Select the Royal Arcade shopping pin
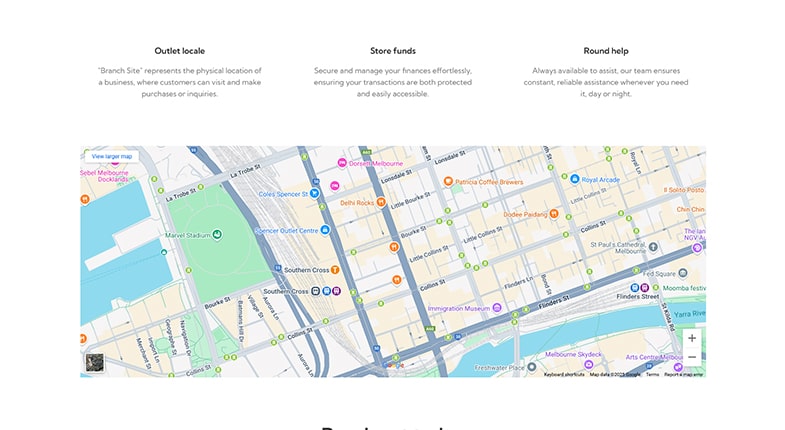This screenshot has height=430, width=785. click(575, 179)
